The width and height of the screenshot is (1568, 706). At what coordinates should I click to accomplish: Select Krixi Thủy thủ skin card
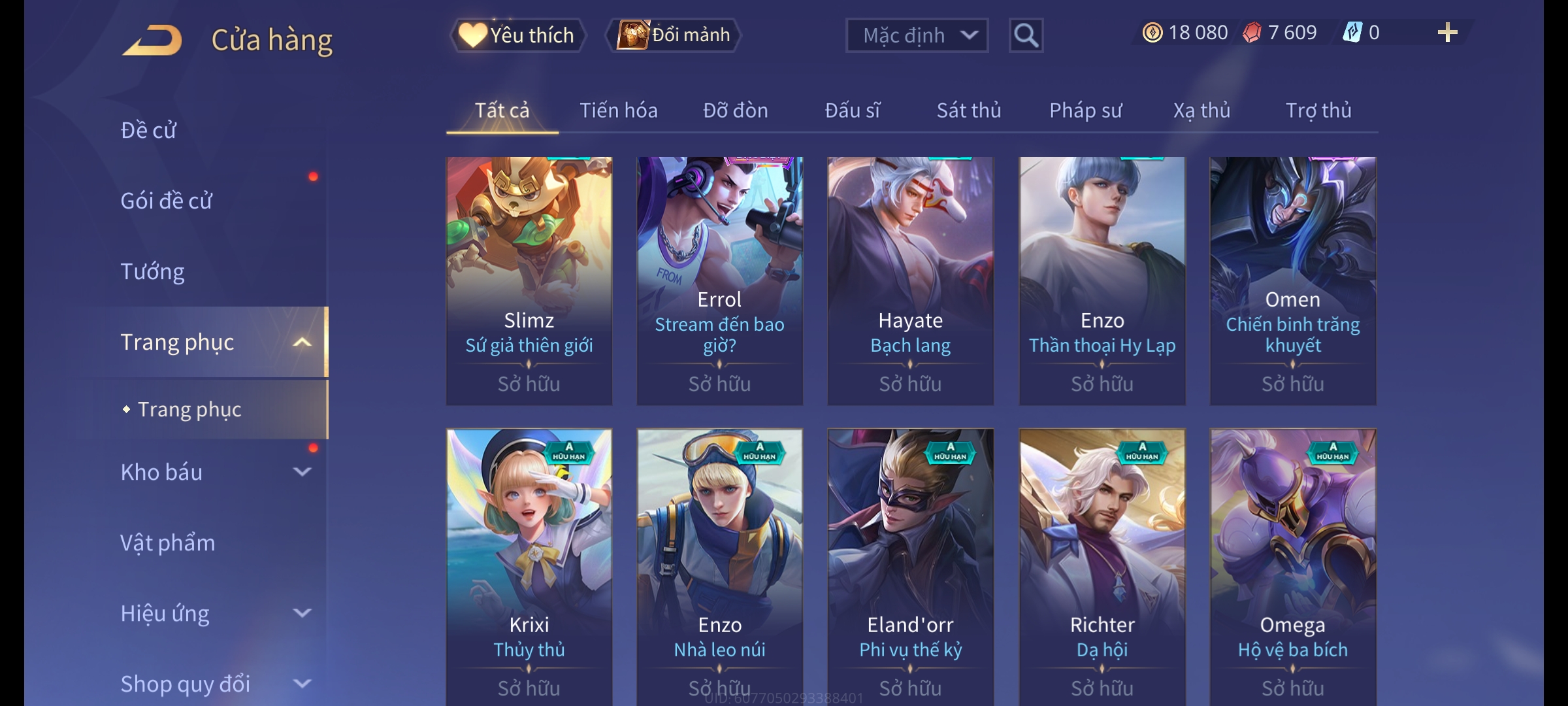pos(529,567)
